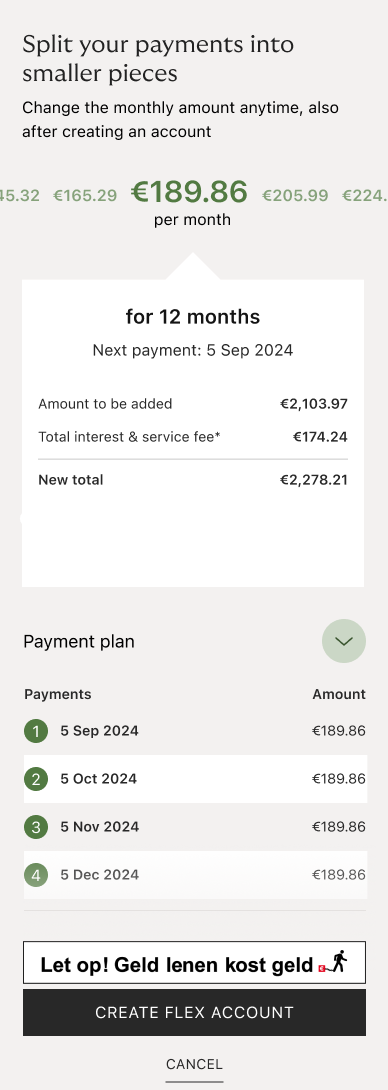Click the Payment plan heading

coord(79,642)
